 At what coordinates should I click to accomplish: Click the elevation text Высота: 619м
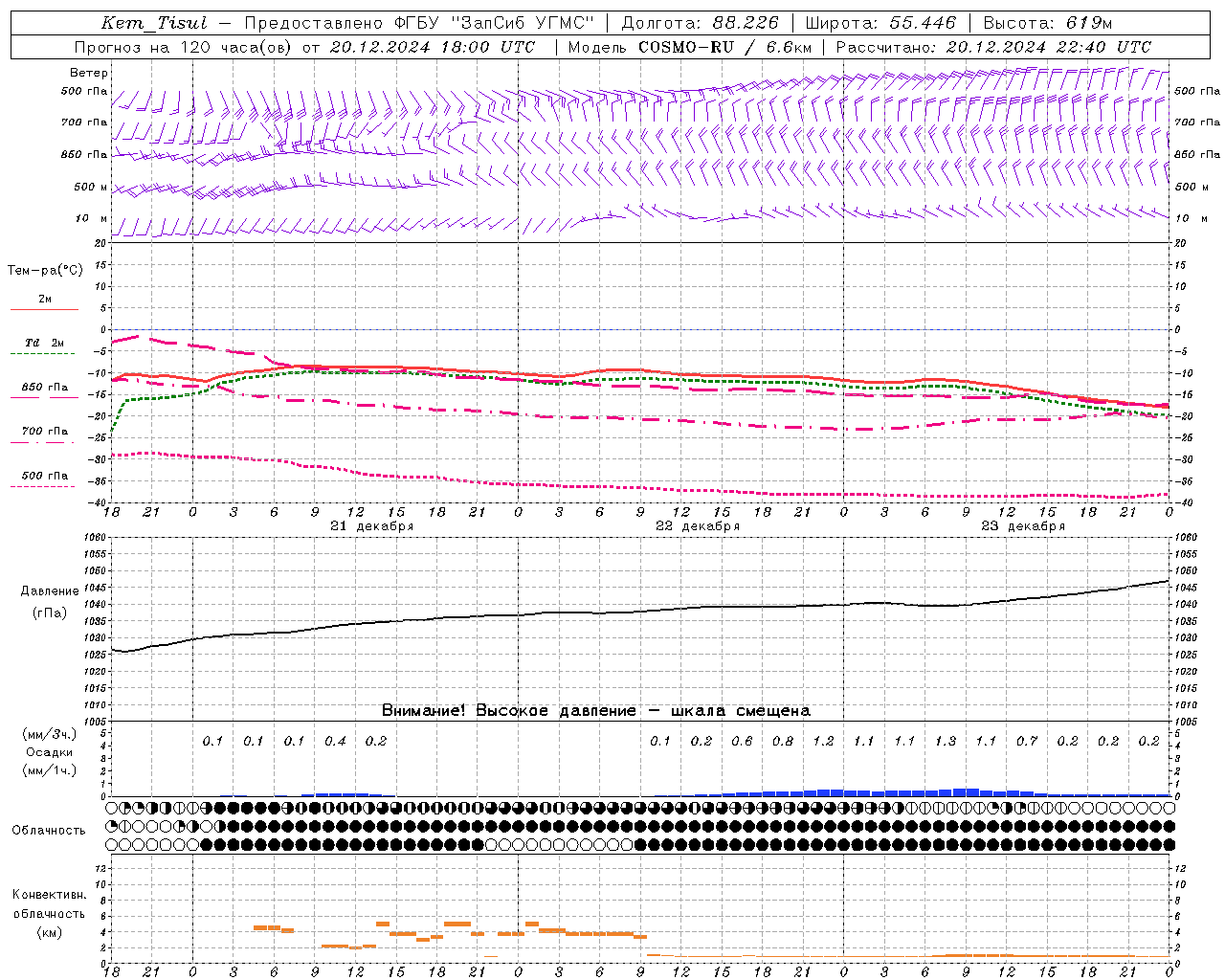[x=1048, y=23]
